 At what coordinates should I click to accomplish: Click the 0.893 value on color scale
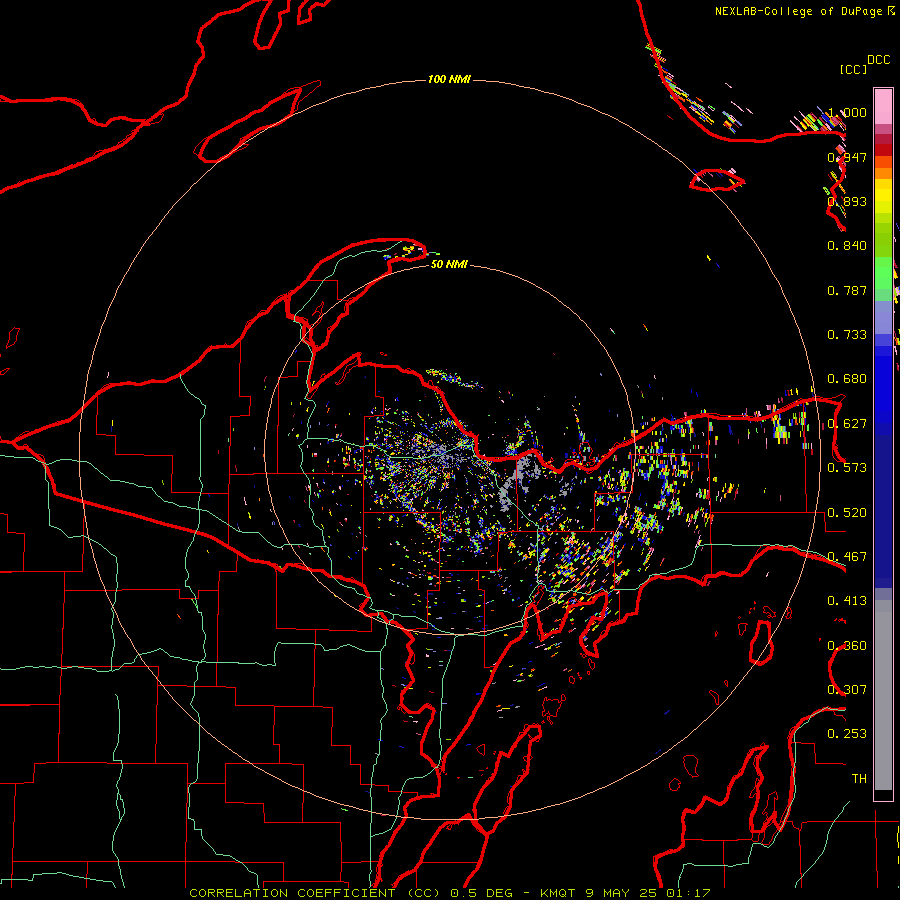click(x=847, y=201)
